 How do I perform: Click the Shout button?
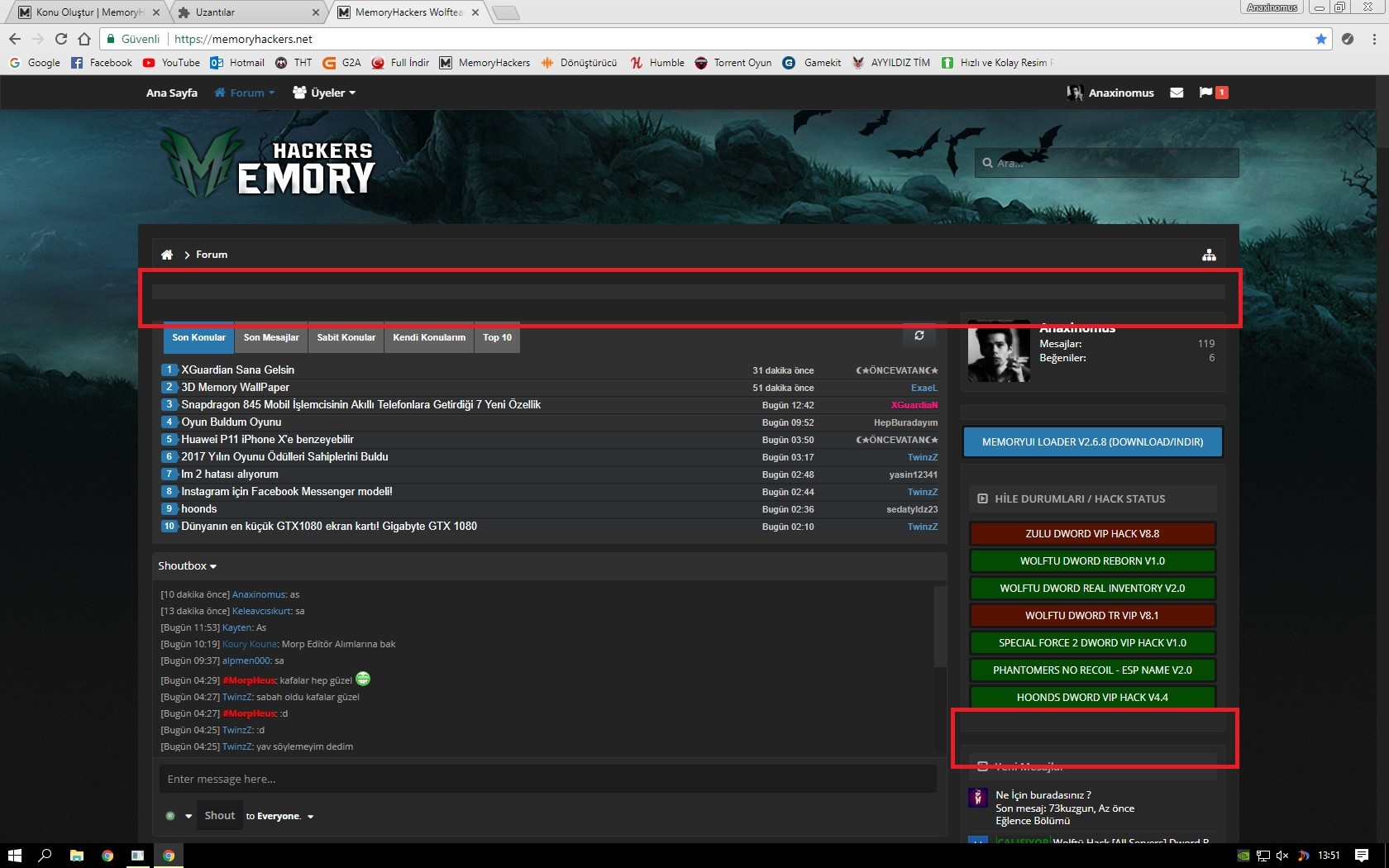[220, 816]
